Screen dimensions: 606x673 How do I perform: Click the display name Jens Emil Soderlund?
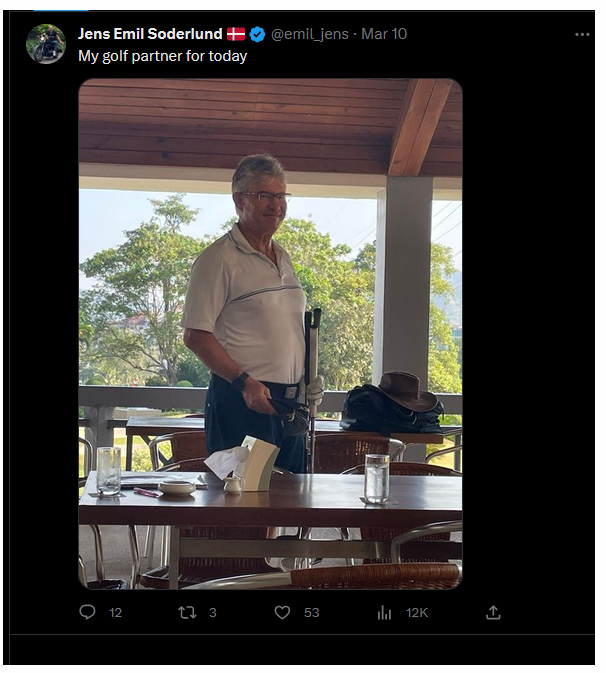click(x=150, y=34)
